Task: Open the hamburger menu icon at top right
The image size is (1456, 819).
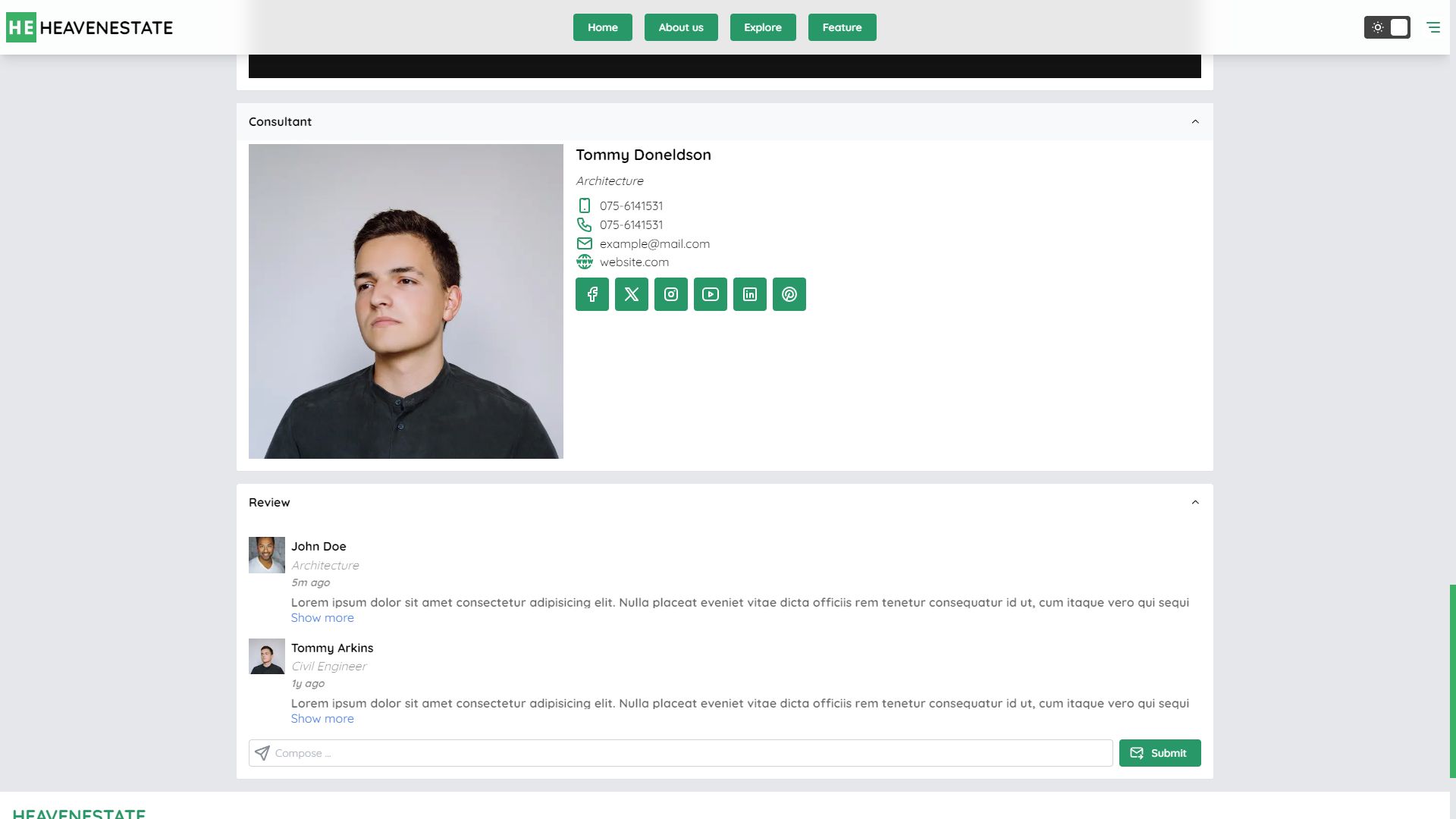Action: [1432, 27]
